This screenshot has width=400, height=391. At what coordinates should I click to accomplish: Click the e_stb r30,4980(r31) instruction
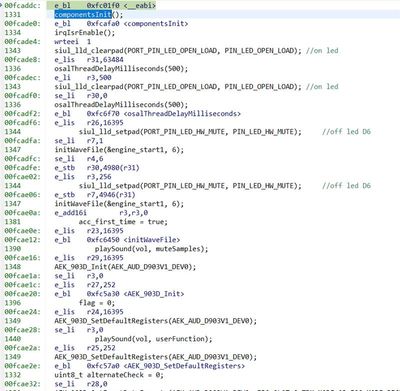click(x=97, y=168)
